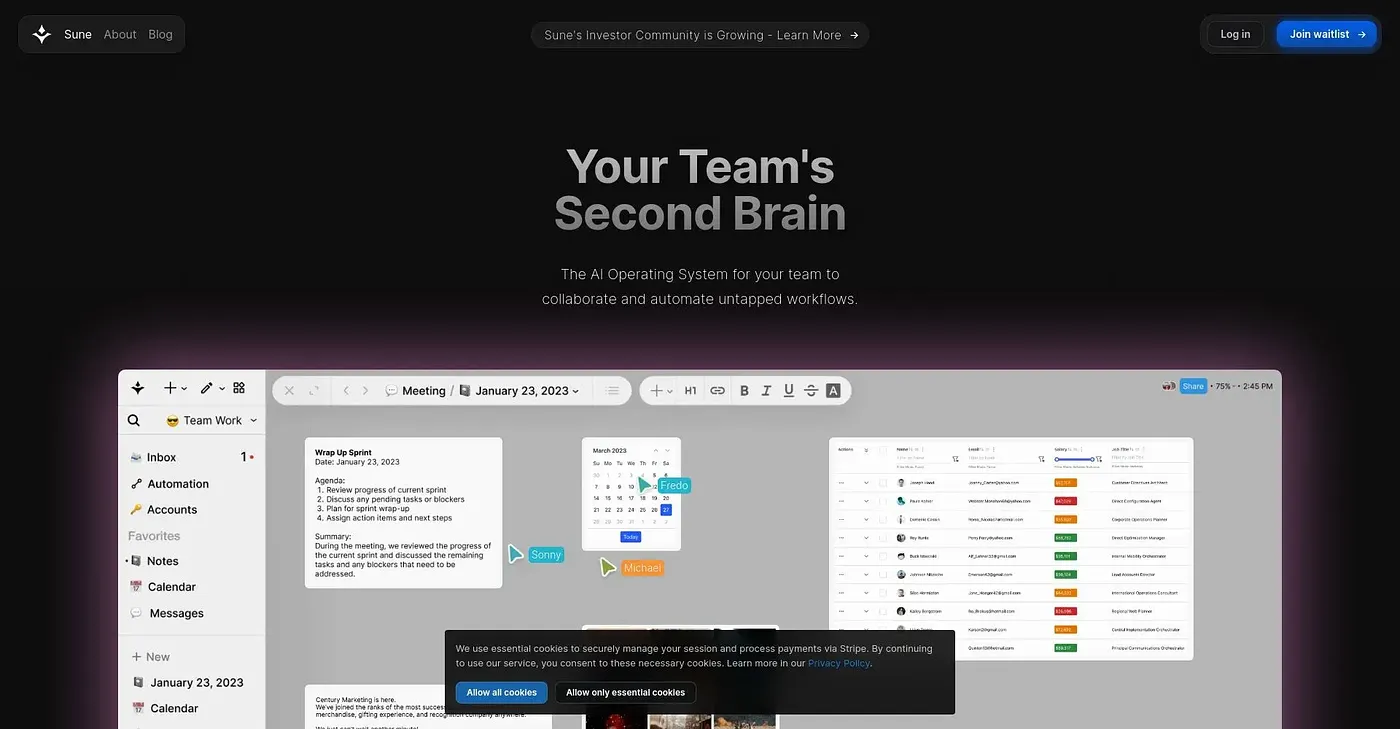Expand the Direct Configuration Agent row chevron
Viewport: 1400px width, 729px height.
point(866,501)
